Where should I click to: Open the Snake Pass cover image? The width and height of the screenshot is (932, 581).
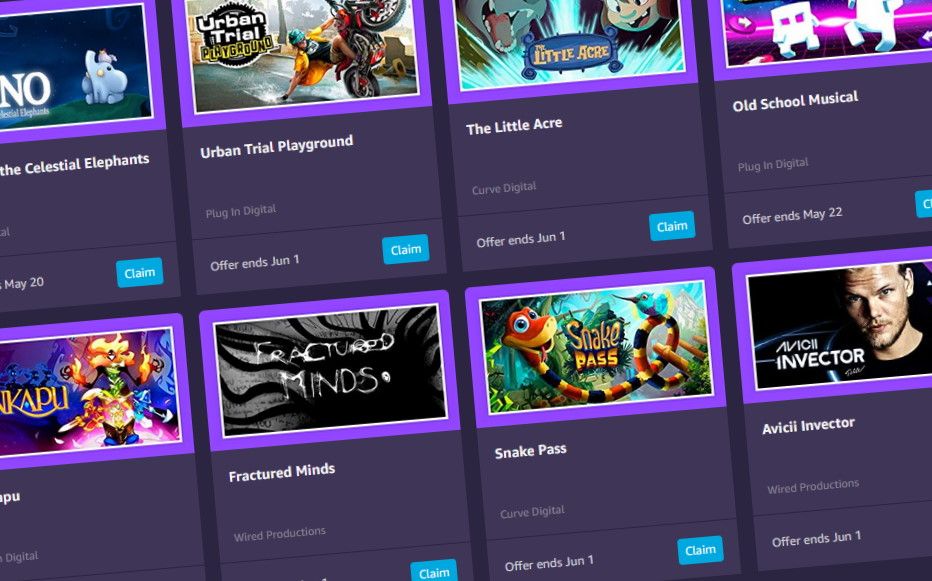[596, 347]
